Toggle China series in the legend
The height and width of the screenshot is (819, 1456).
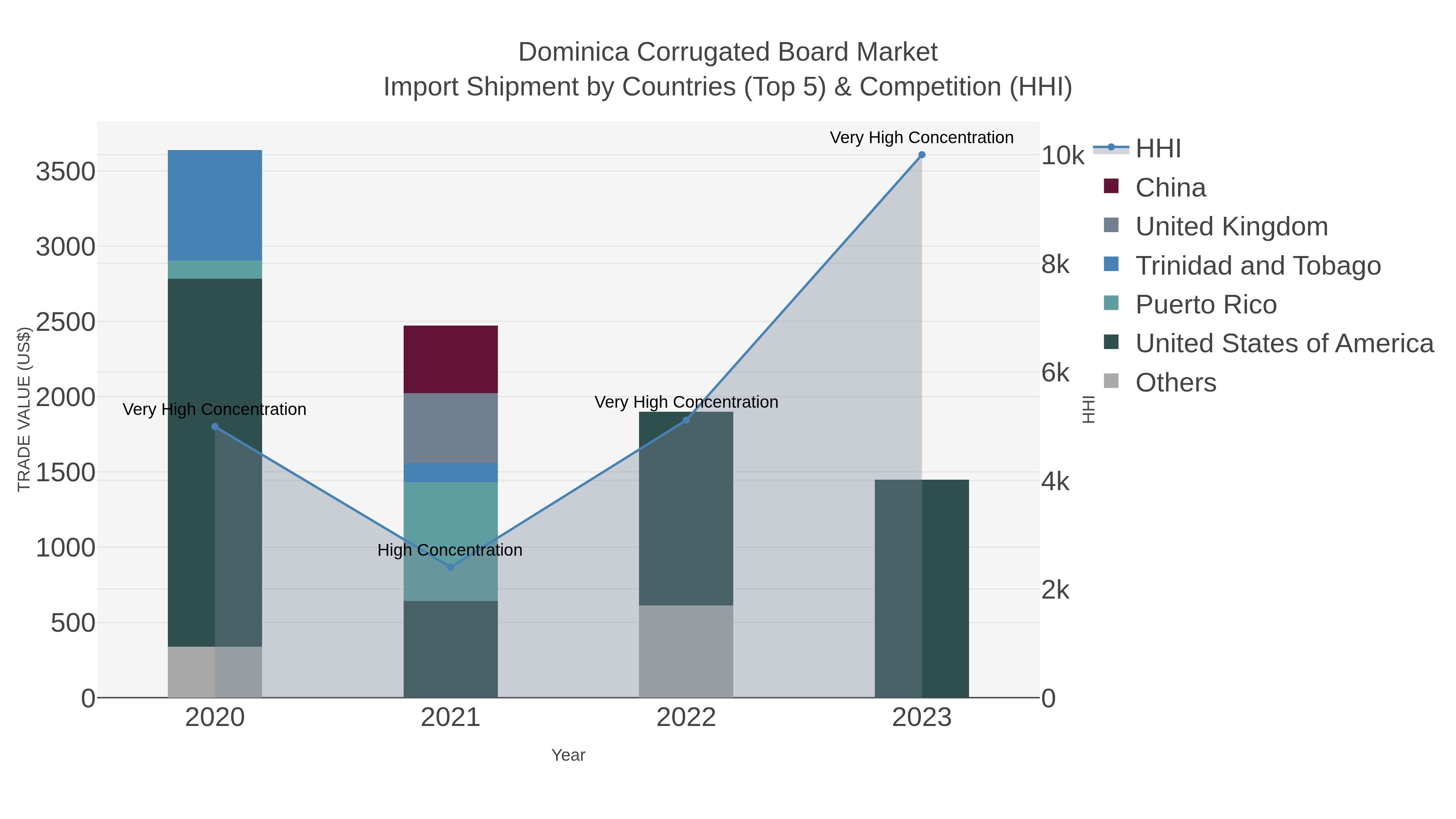(x=1155, y=188)
